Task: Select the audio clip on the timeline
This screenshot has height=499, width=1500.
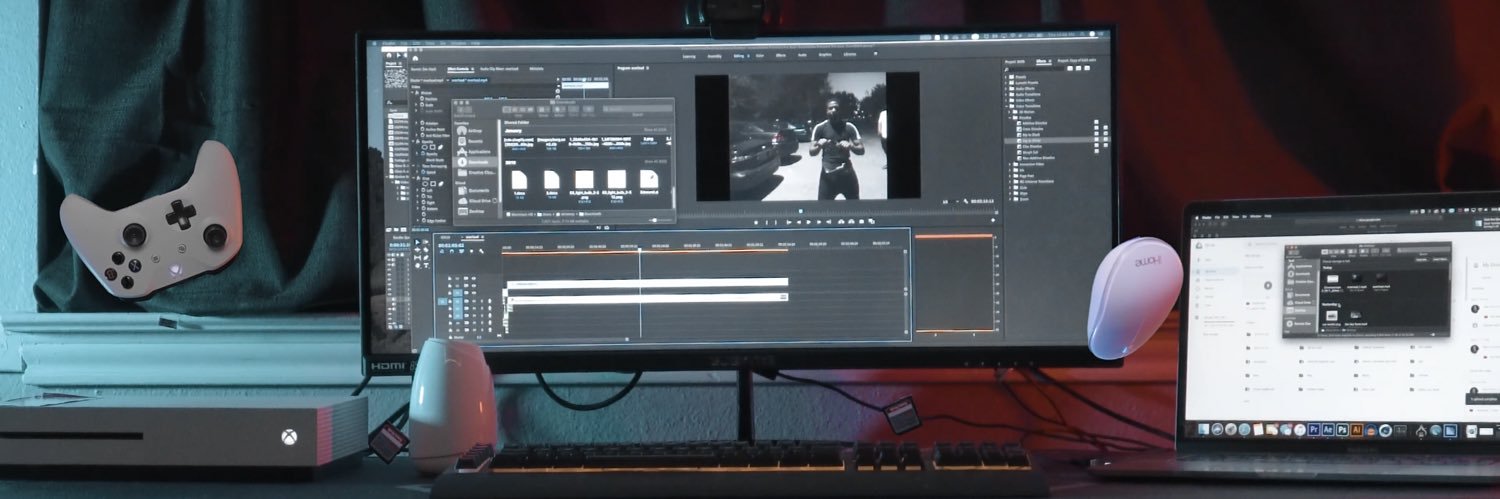Action: (x=648, y=299)
